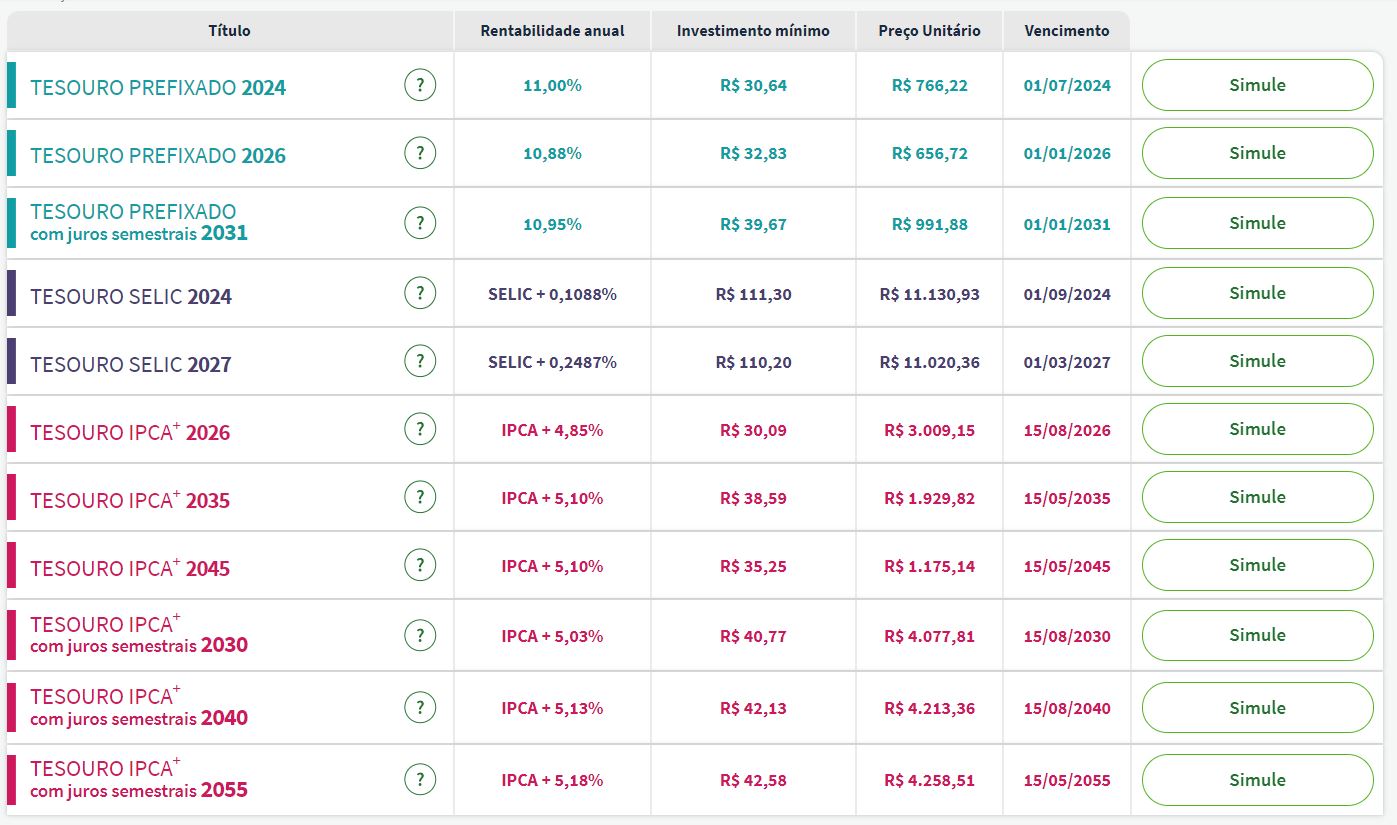The width and height of the screenshot is (1397, 825).
Task: Click help icon for Tesouro Prefixado 2024
Action: click(420, 86)
